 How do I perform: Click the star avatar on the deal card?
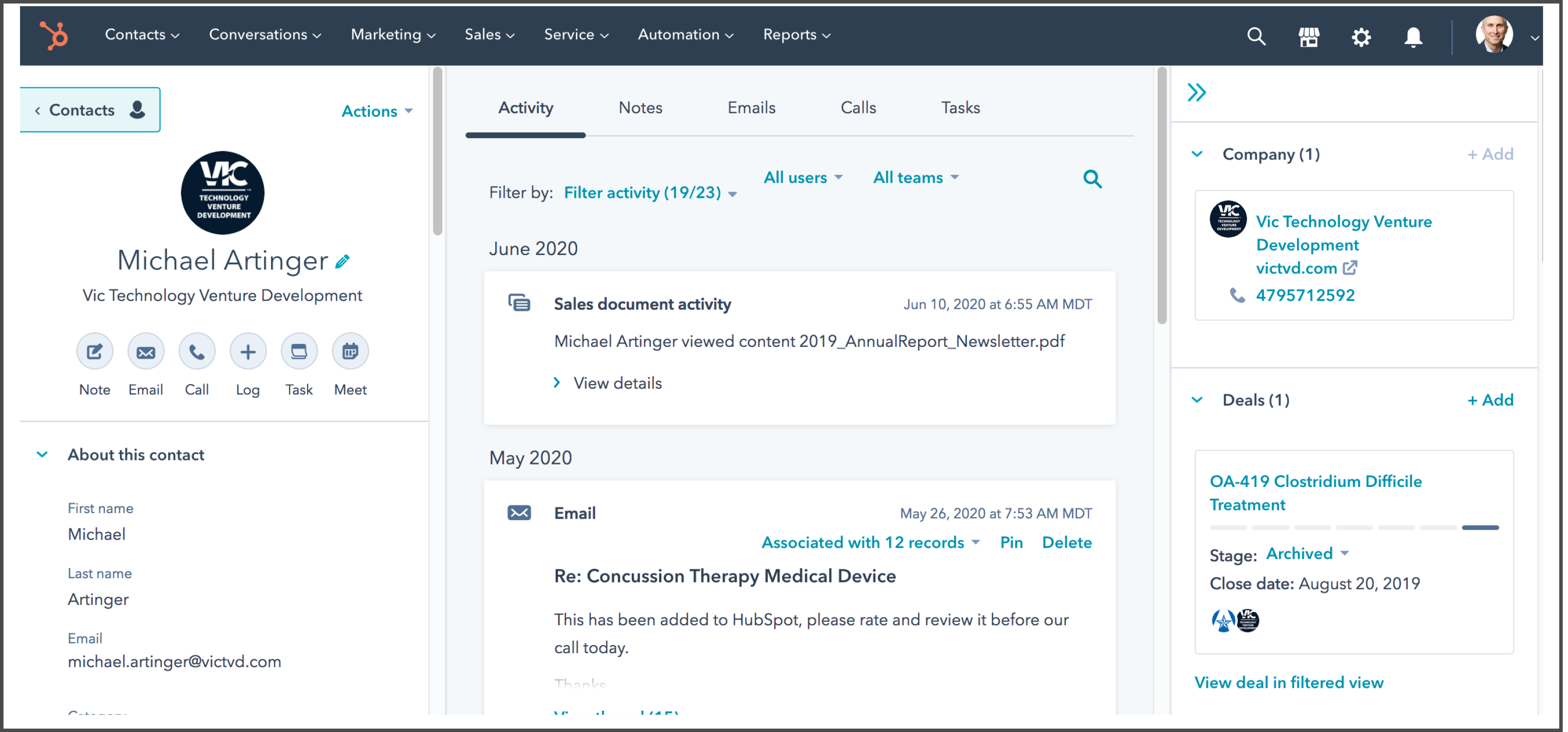(x=1222, y=621)
